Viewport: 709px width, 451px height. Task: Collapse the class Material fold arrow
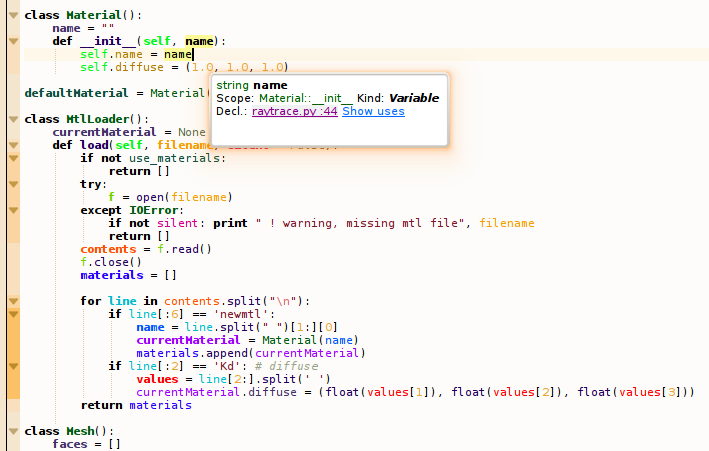(13, 15)
